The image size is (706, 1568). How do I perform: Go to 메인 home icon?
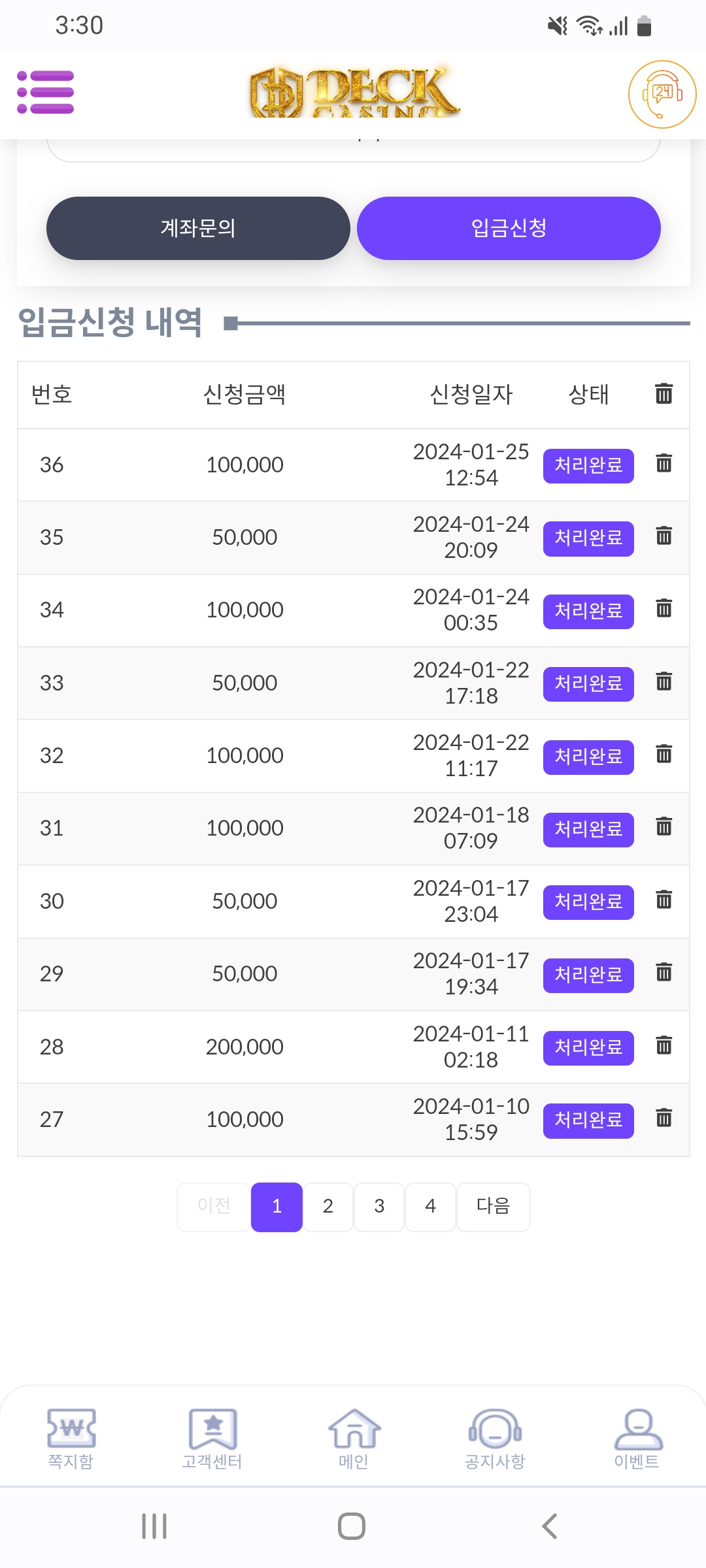pyautogui.click(x=353, y=1439)
